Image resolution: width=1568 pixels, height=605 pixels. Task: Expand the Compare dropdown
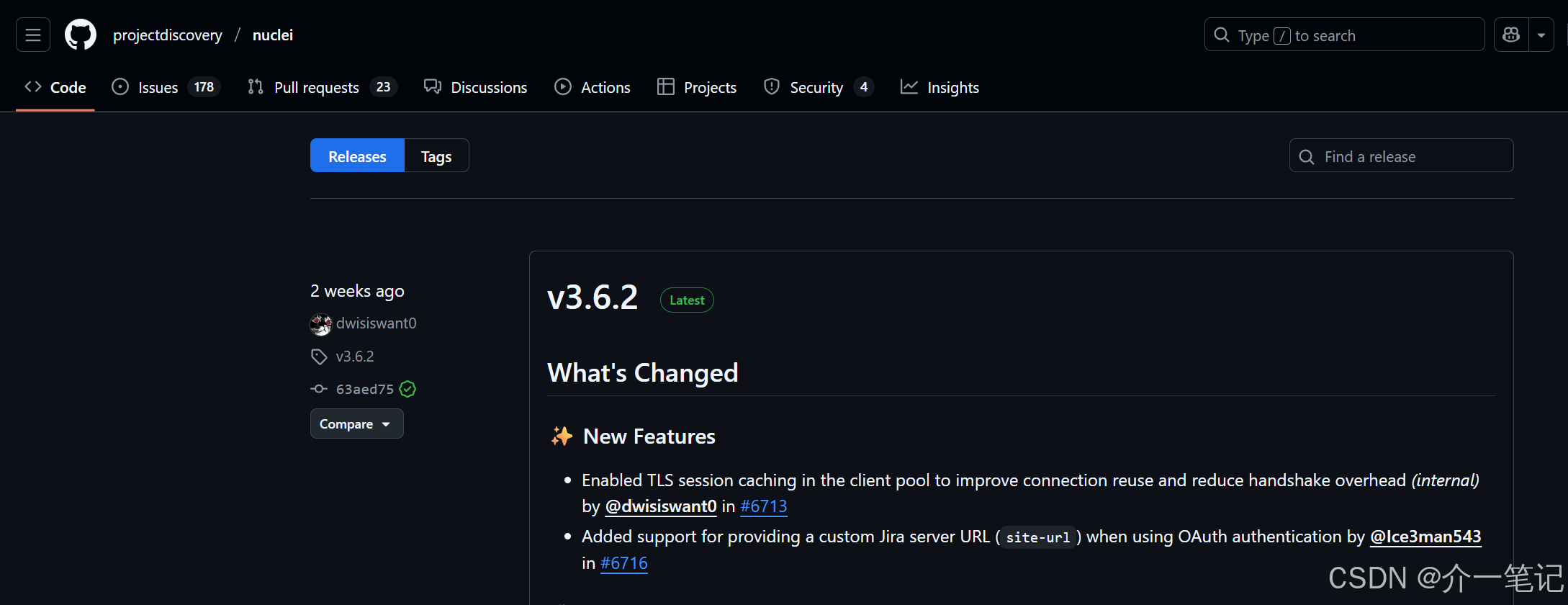pyautogui.click(x=356, y=423)
